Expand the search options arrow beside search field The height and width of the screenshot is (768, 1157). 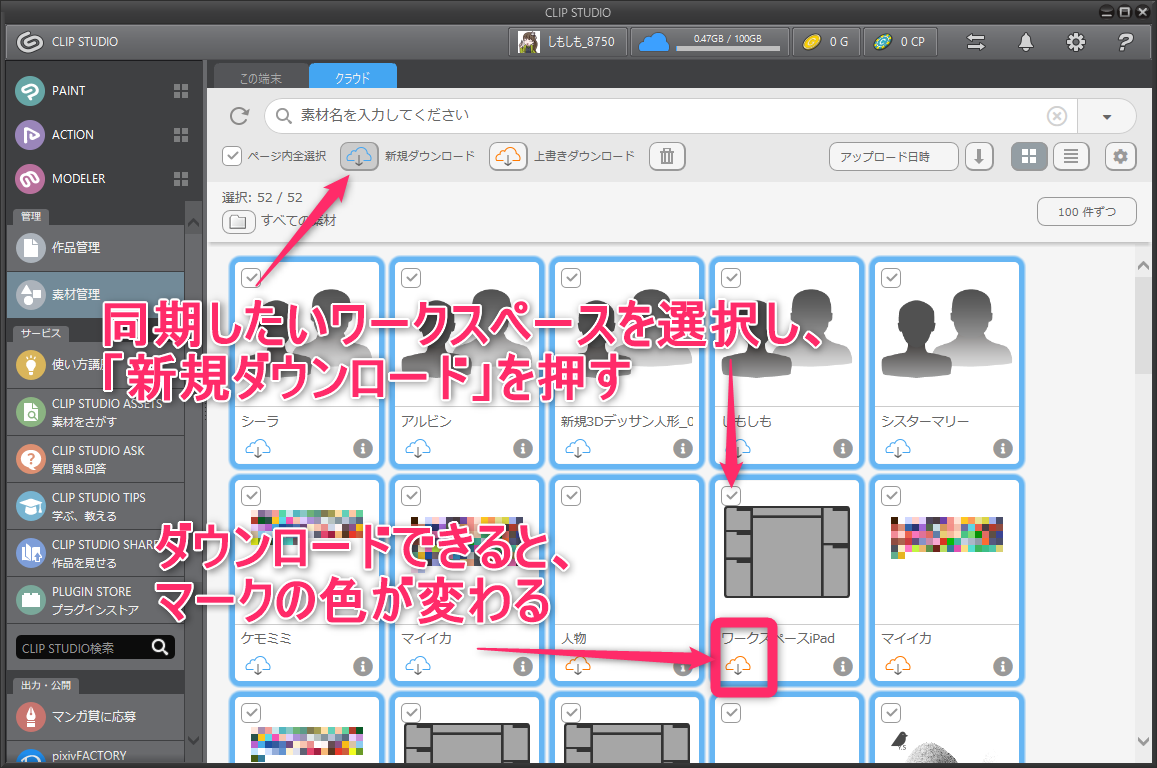tap(1106, 116)
